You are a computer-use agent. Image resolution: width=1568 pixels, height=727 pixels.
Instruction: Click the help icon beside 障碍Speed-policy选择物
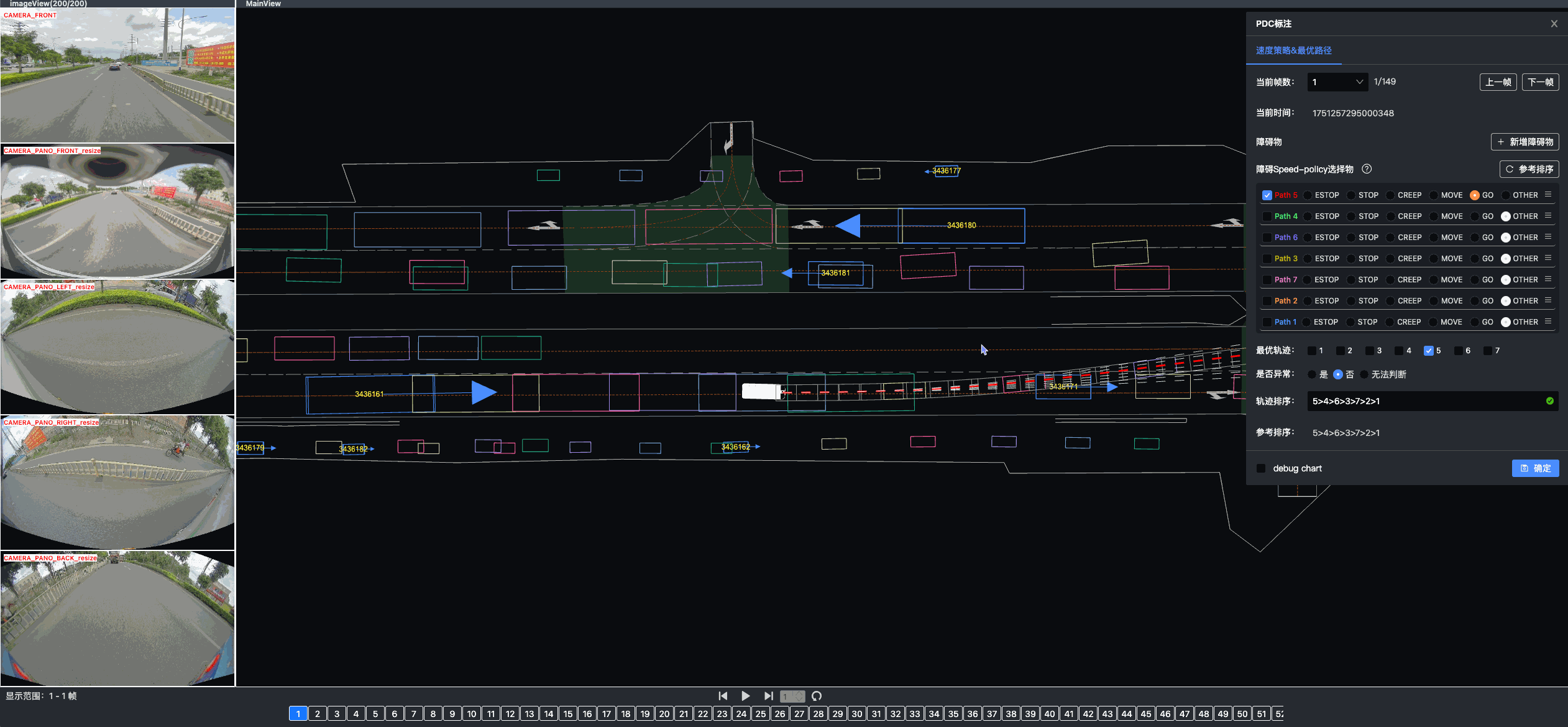tap(1367, 169)
